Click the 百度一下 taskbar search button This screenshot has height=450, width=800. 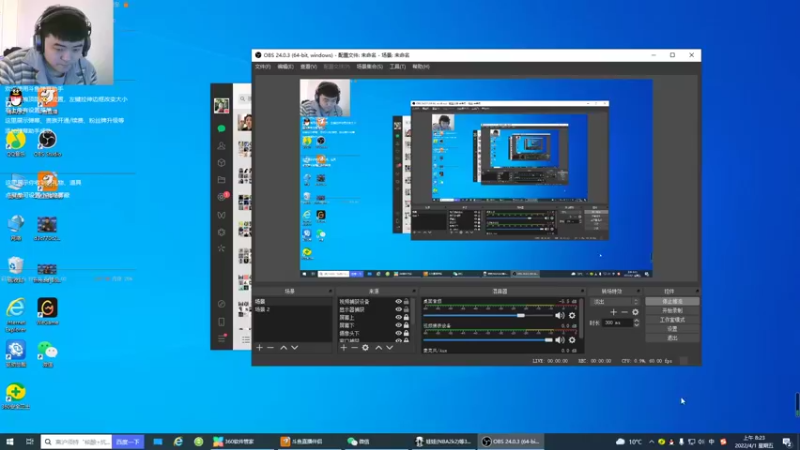coord(128,442)
